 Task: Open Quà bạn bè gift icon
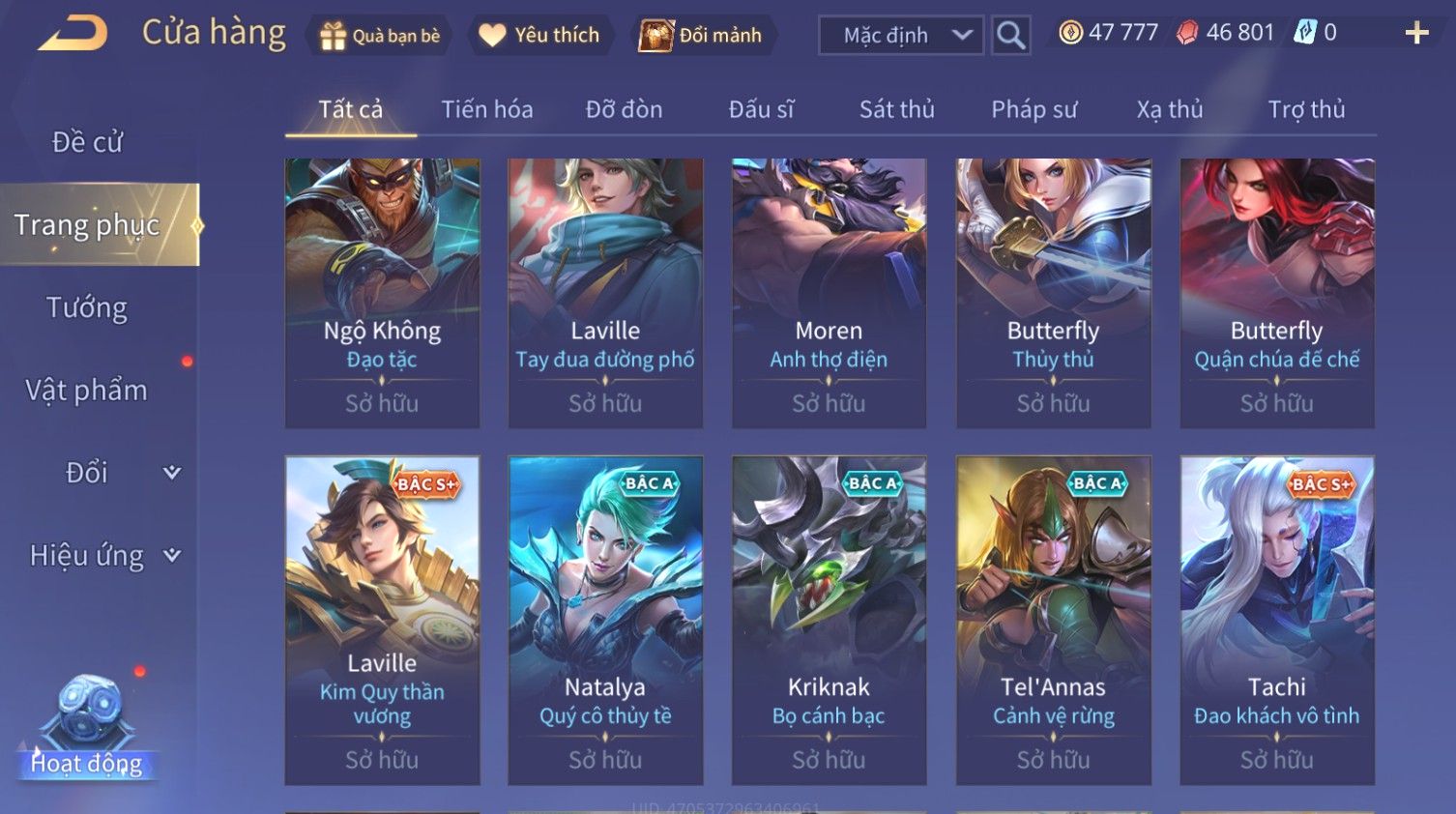[333, 36]
